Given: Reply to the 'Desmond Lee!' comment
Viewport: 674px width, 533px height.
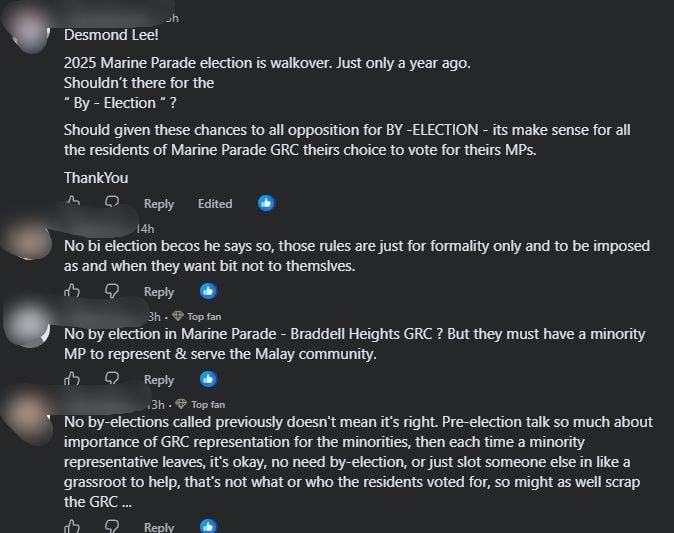Looking at the screenshot, I should click(x=159, y=204).
